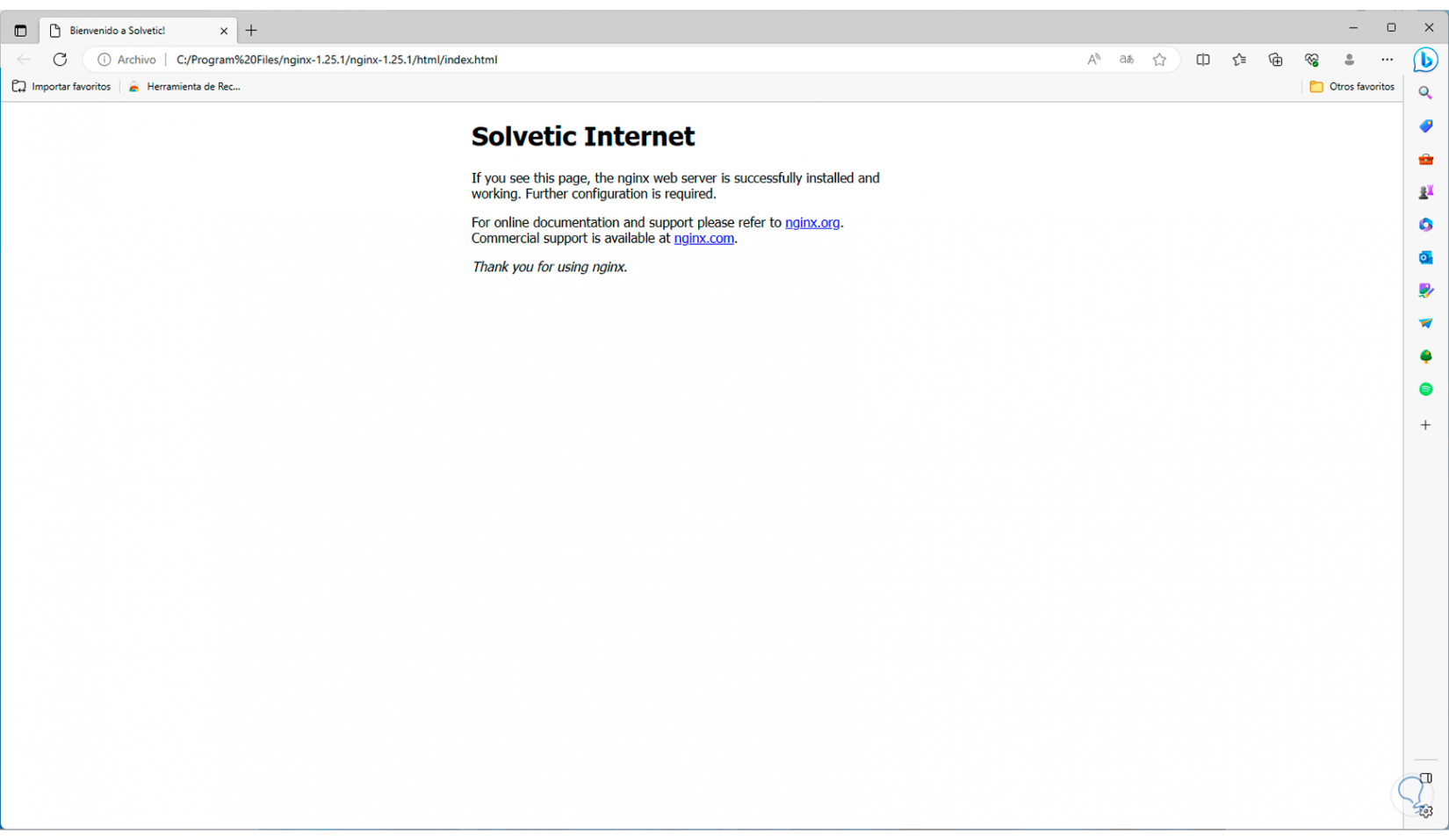Open the sidebar Tools toolbox icon

pos(1425,159)
